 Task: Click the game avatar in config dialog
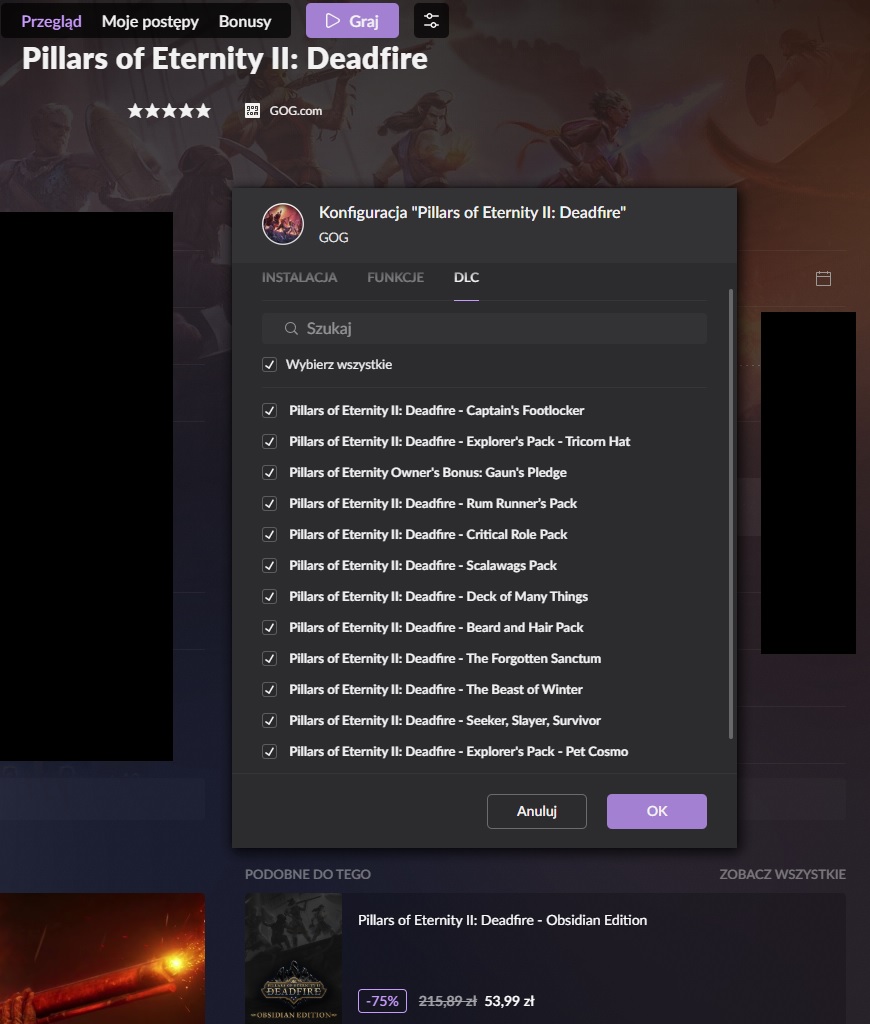point(283,224)
